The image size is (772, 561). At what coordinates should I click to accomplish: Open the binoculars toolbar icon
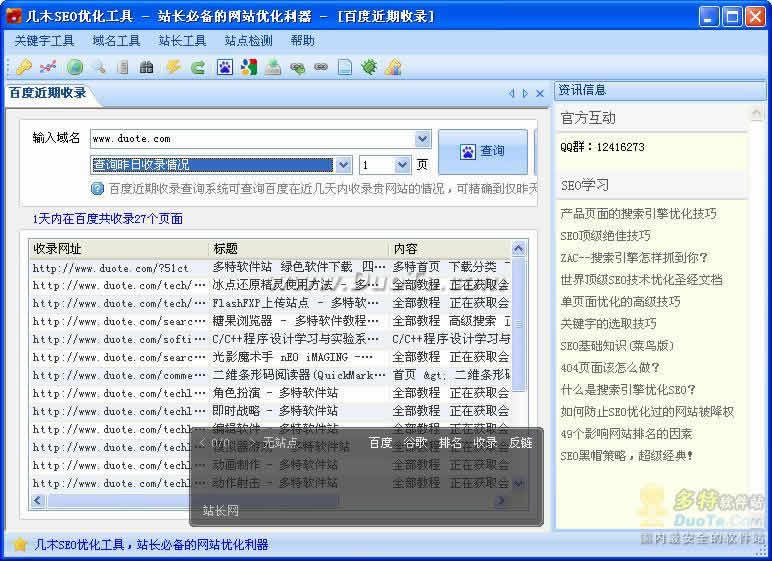pos(147,66)
